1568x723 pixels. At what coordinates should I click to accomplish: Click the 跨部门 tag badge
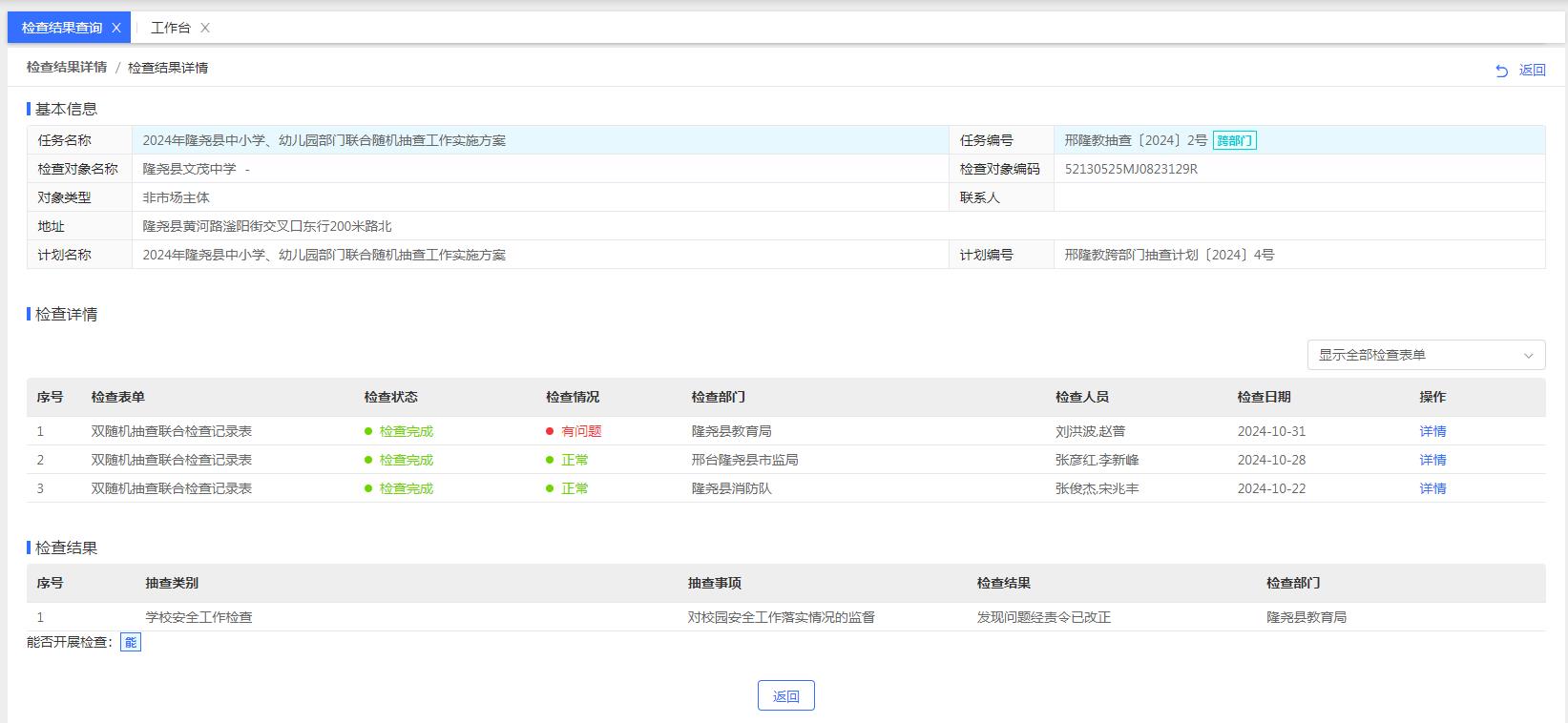[1234, 141]
